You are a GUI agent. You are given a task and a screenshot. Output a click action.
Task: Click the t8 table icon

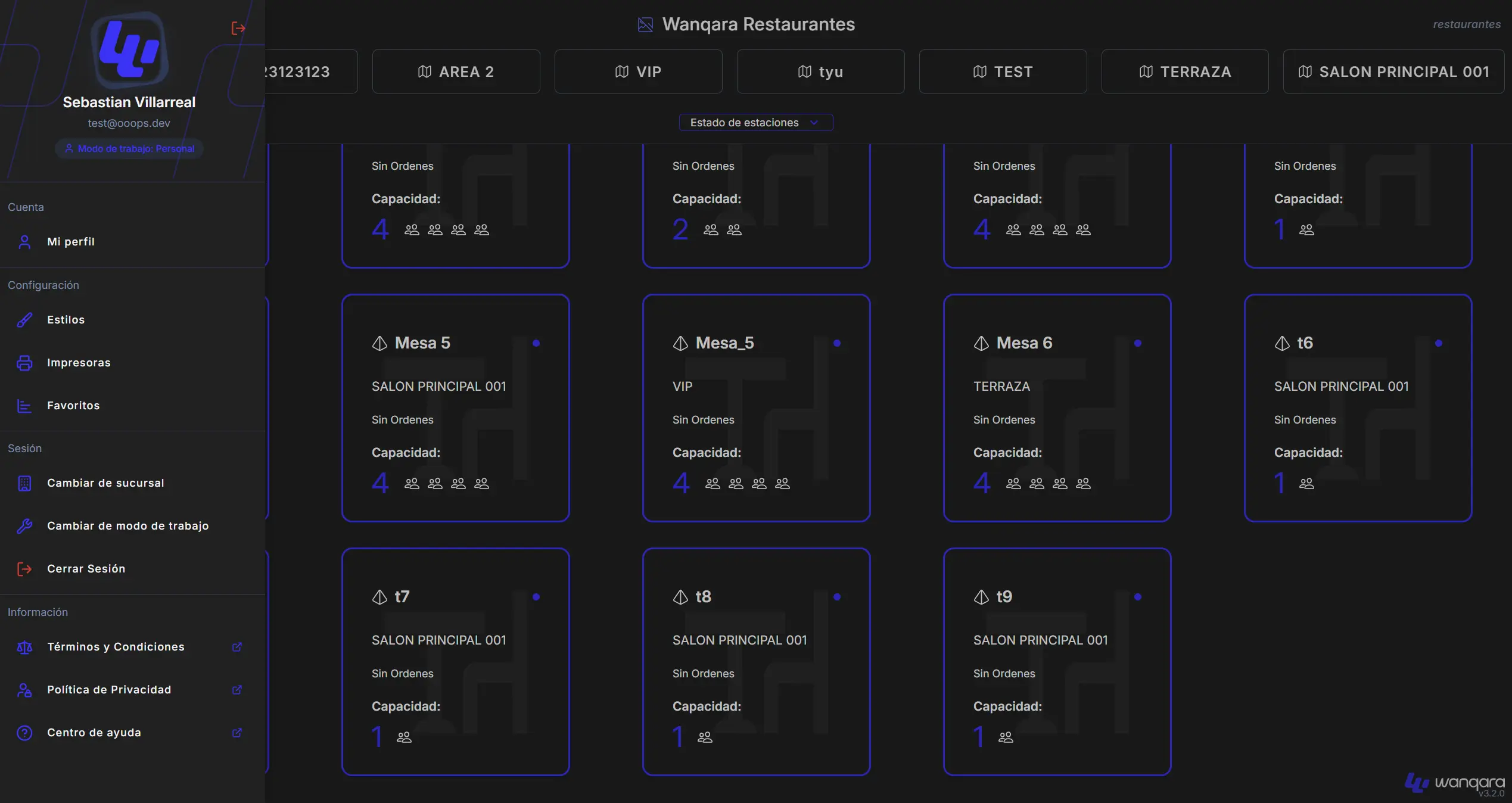(x=680, y=597)
